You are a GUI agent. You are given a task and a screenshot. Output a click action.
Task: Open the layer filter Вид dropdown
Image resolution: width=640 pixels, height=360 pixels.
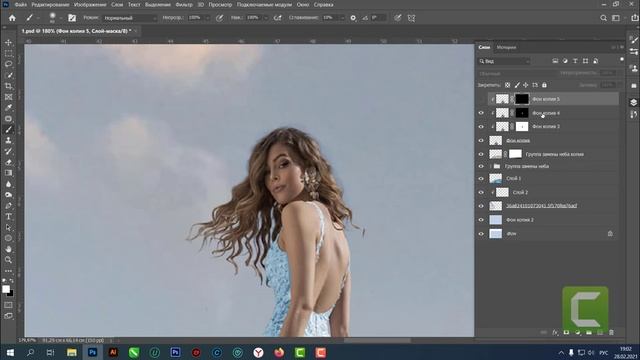504,61
